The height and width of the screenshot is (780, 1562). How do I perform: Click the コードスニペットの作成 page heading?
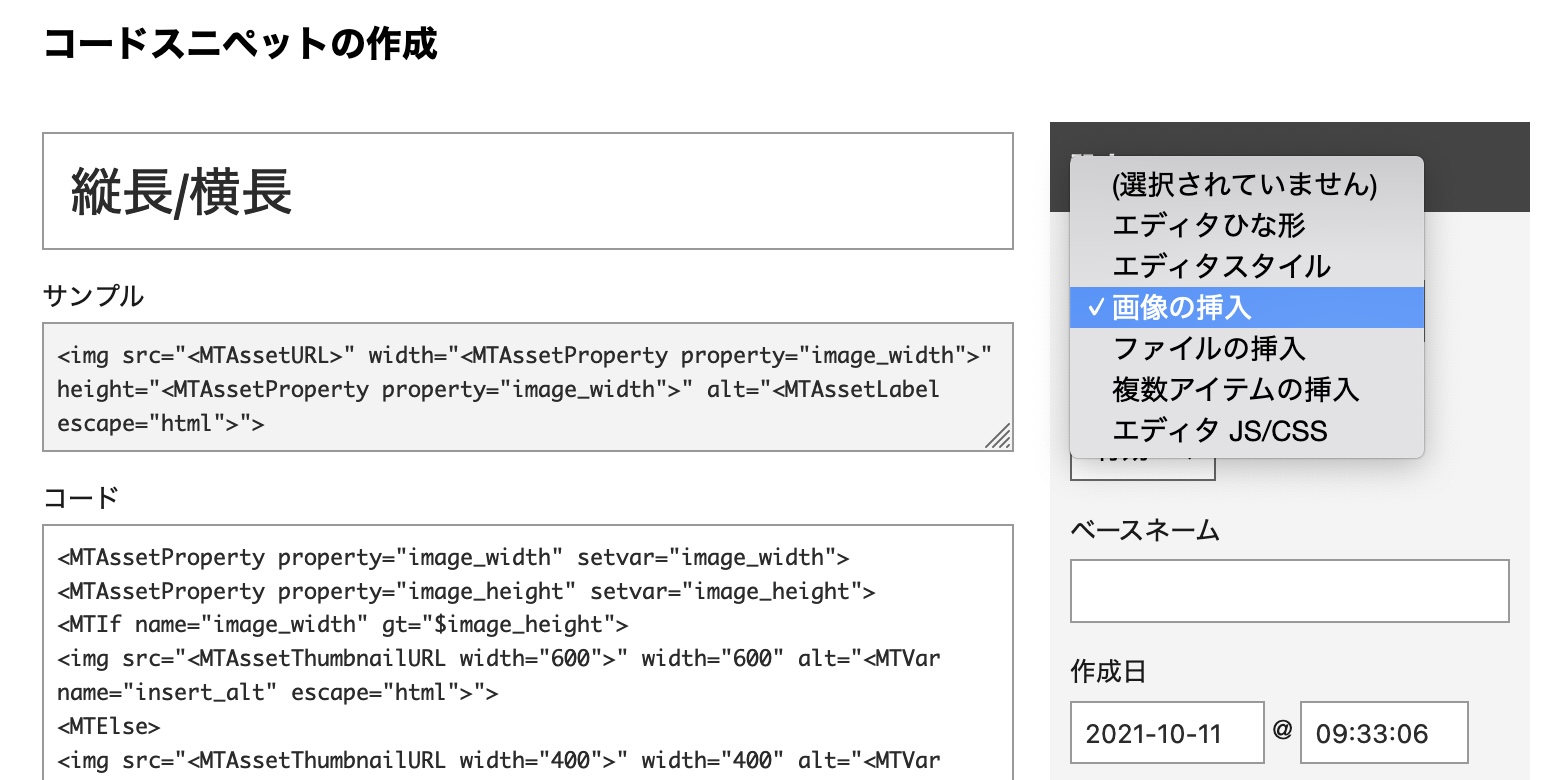[x=240, y=43]
